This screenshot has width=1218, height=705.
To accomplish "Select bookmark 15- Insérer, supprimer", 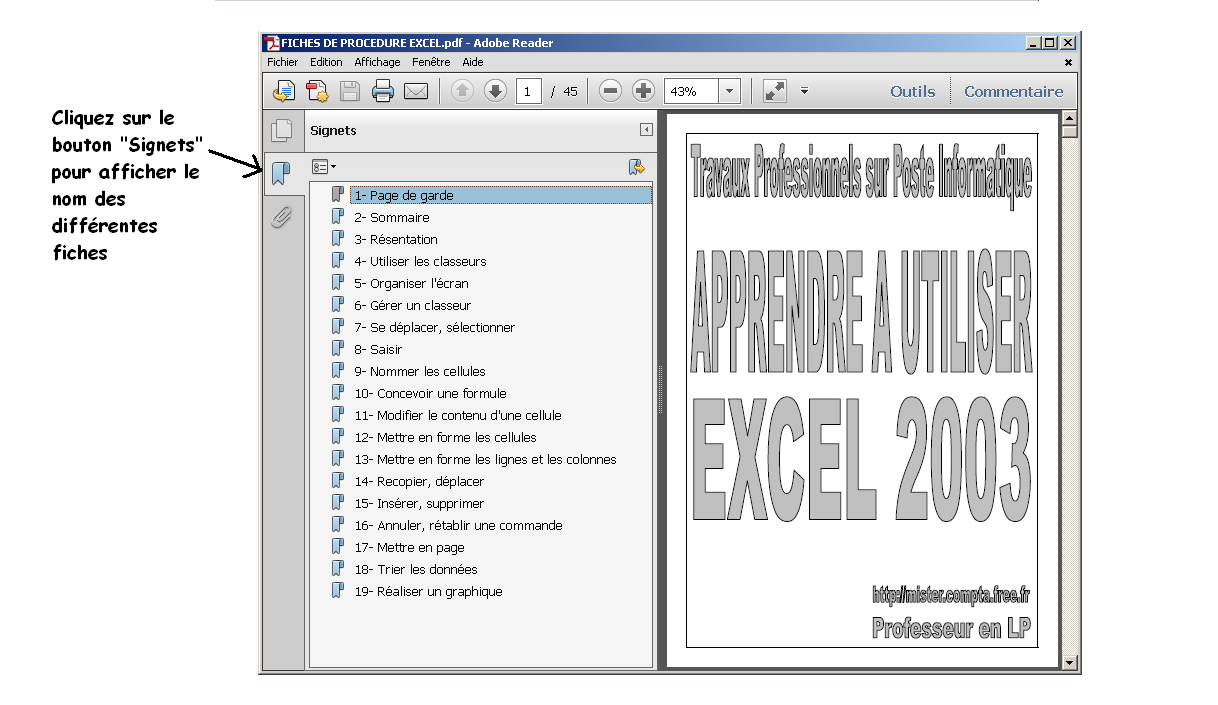I will (x=419, y=503).
